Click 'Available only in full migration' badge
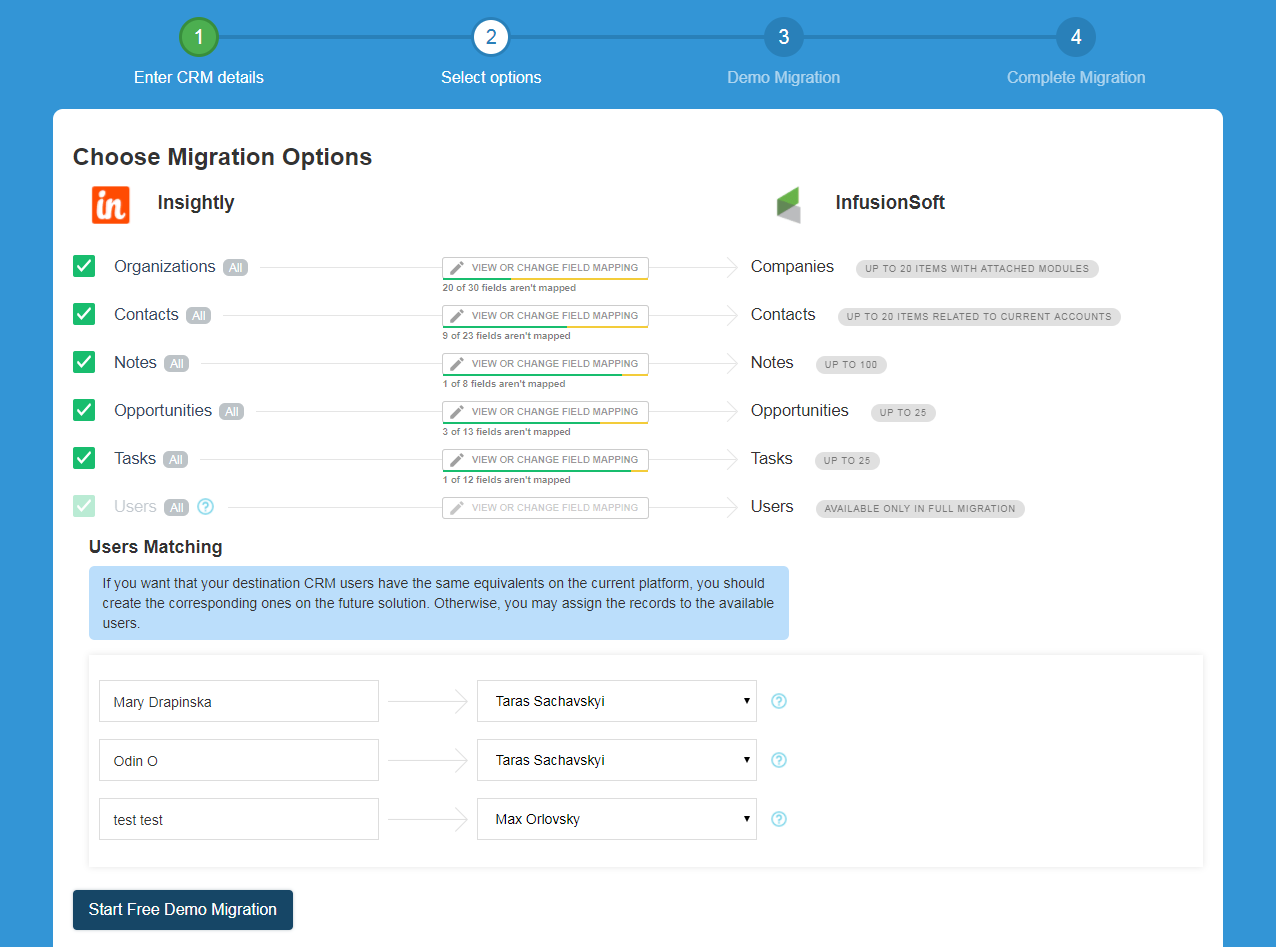 click(920, 509)
